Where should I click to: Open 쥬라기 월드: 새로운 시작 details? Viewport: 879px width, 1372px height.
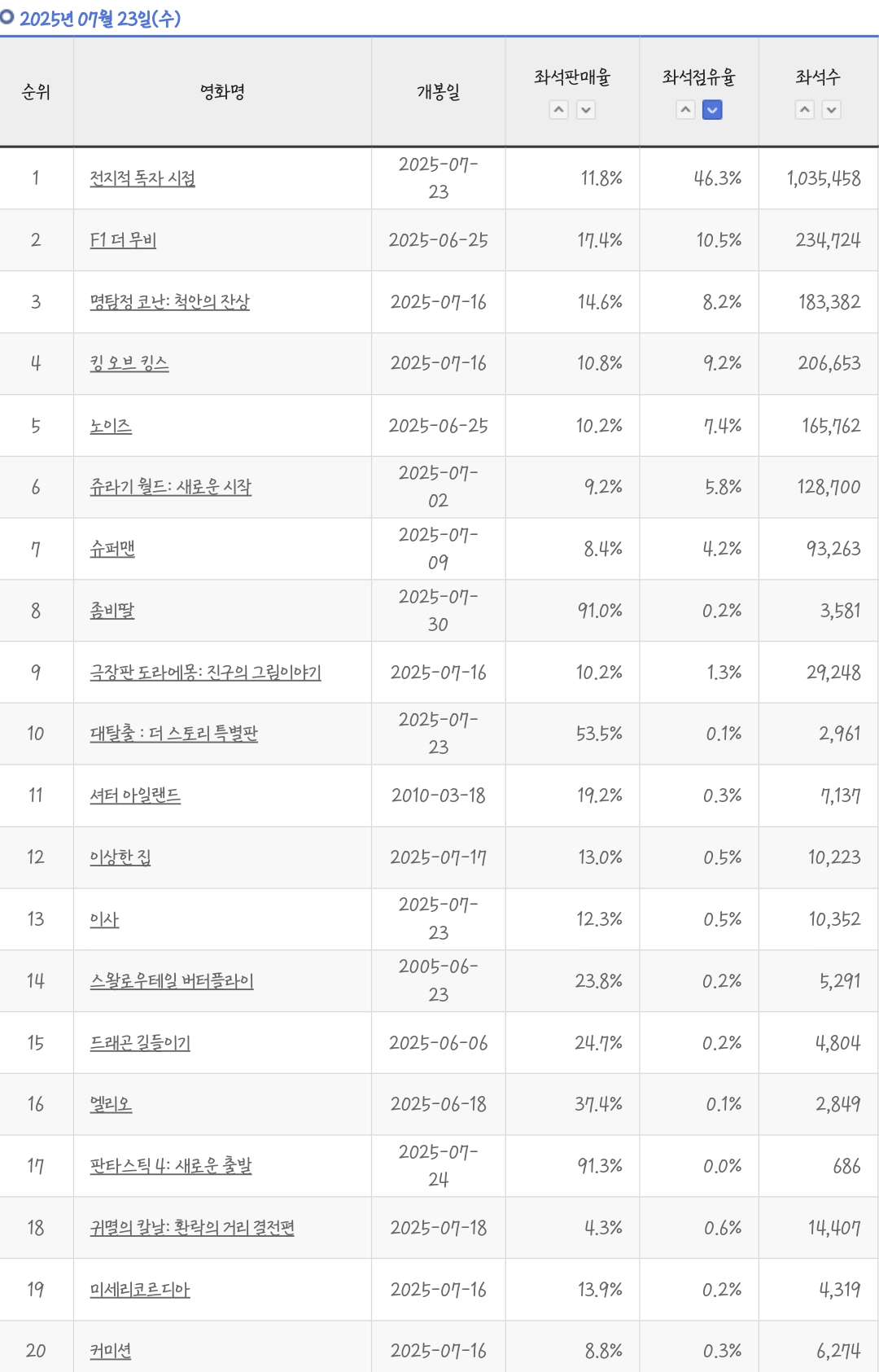171,487
